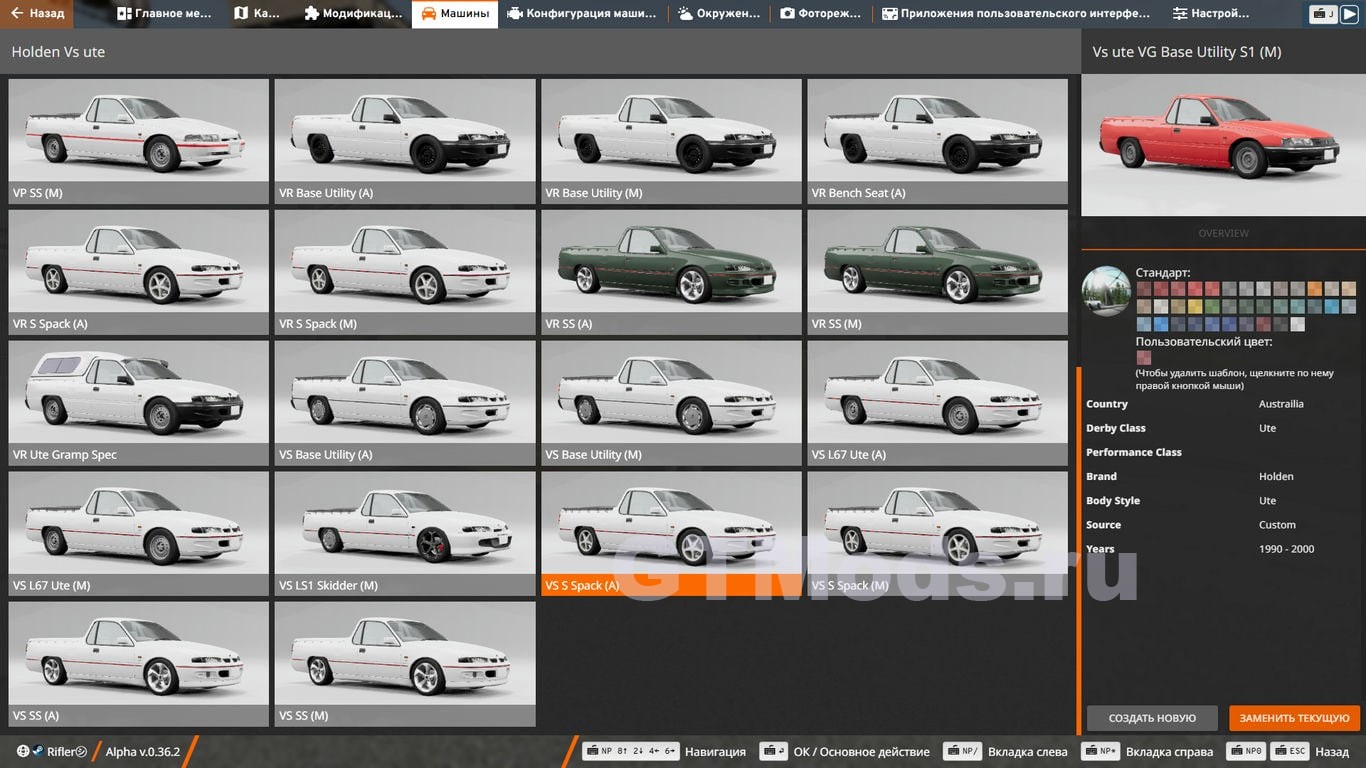Screen dimensions: 1366x768
Task: Choose the VS SS (M) thumbnail
Action: [x=405, y=664]
